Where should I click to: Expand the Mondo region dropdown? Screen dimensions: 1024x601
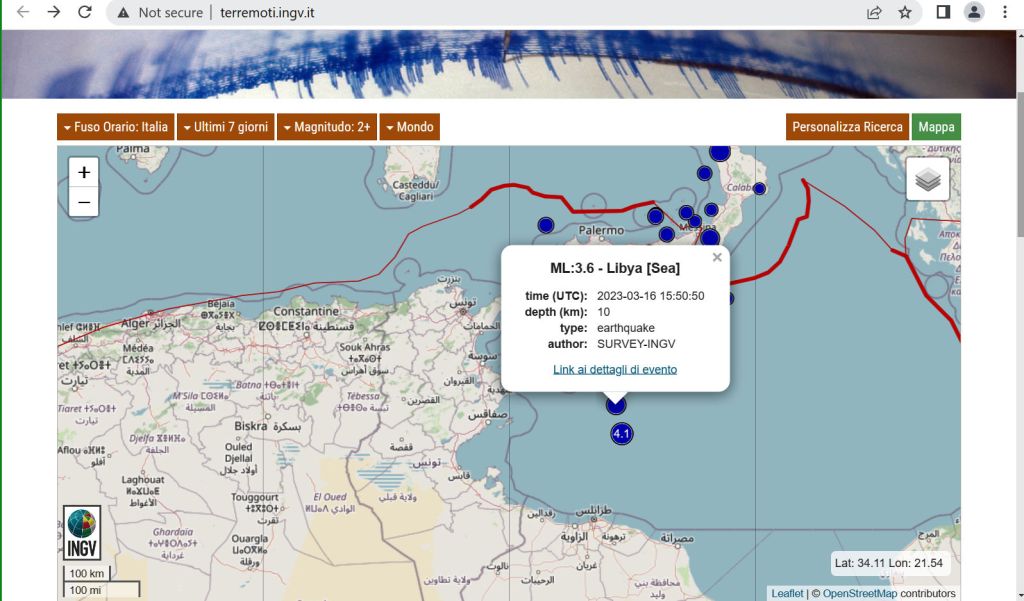pos(409,127)
